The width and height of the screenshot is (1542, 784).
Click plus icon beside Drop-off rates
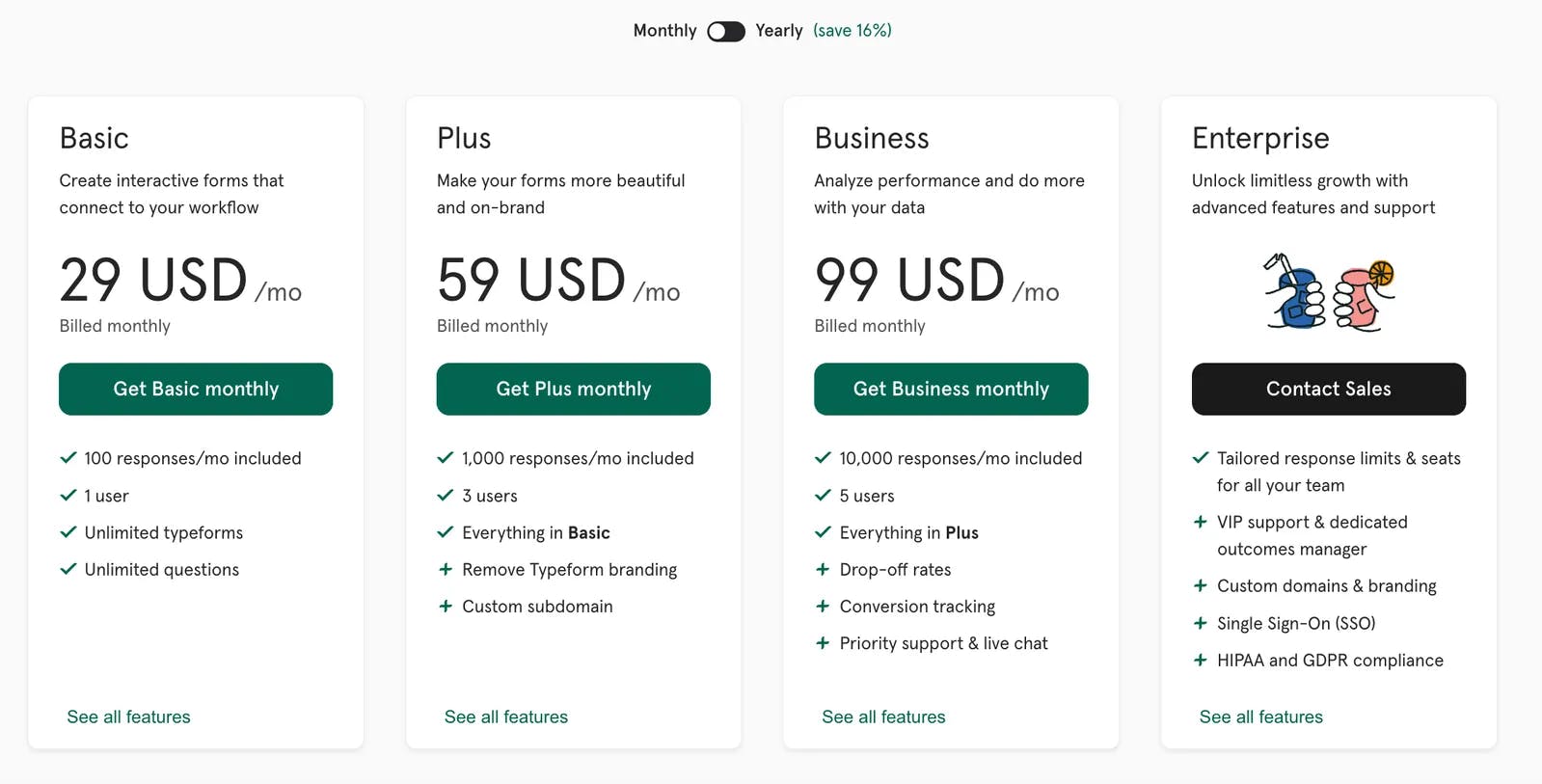pyautogui.click(x=823, y=570)
